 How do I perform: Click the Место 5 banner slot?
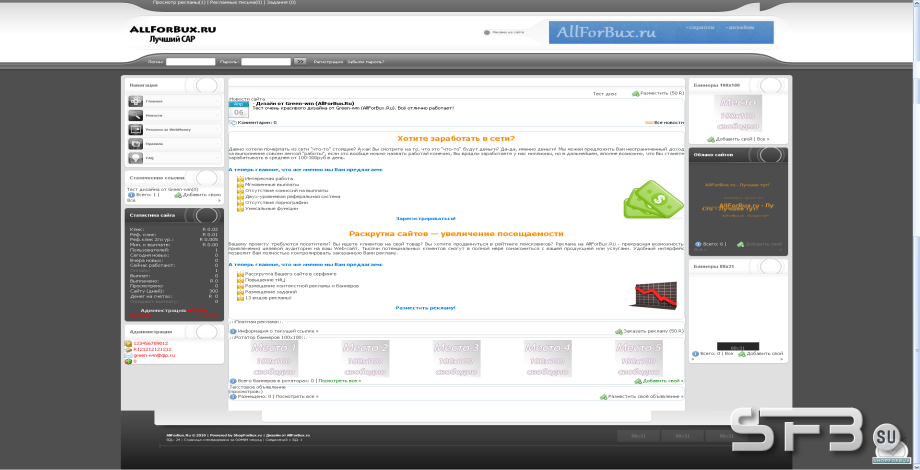(x=639, y=359)
